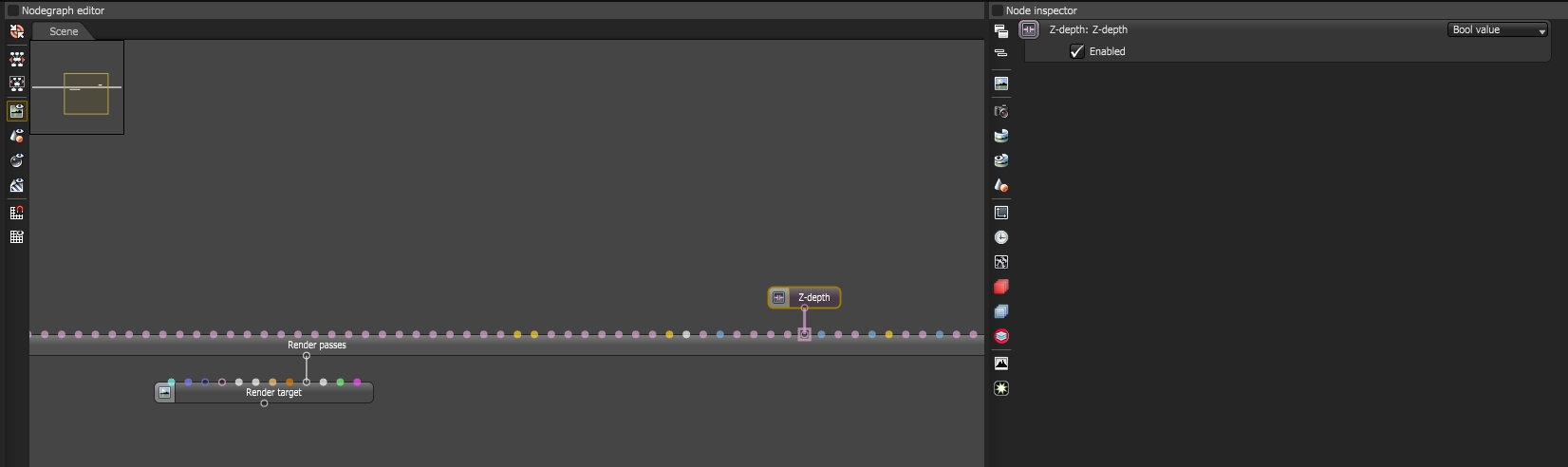Select the Z-depth node in graph
This screenshot has height=467, width=1568.
(804, 297)
